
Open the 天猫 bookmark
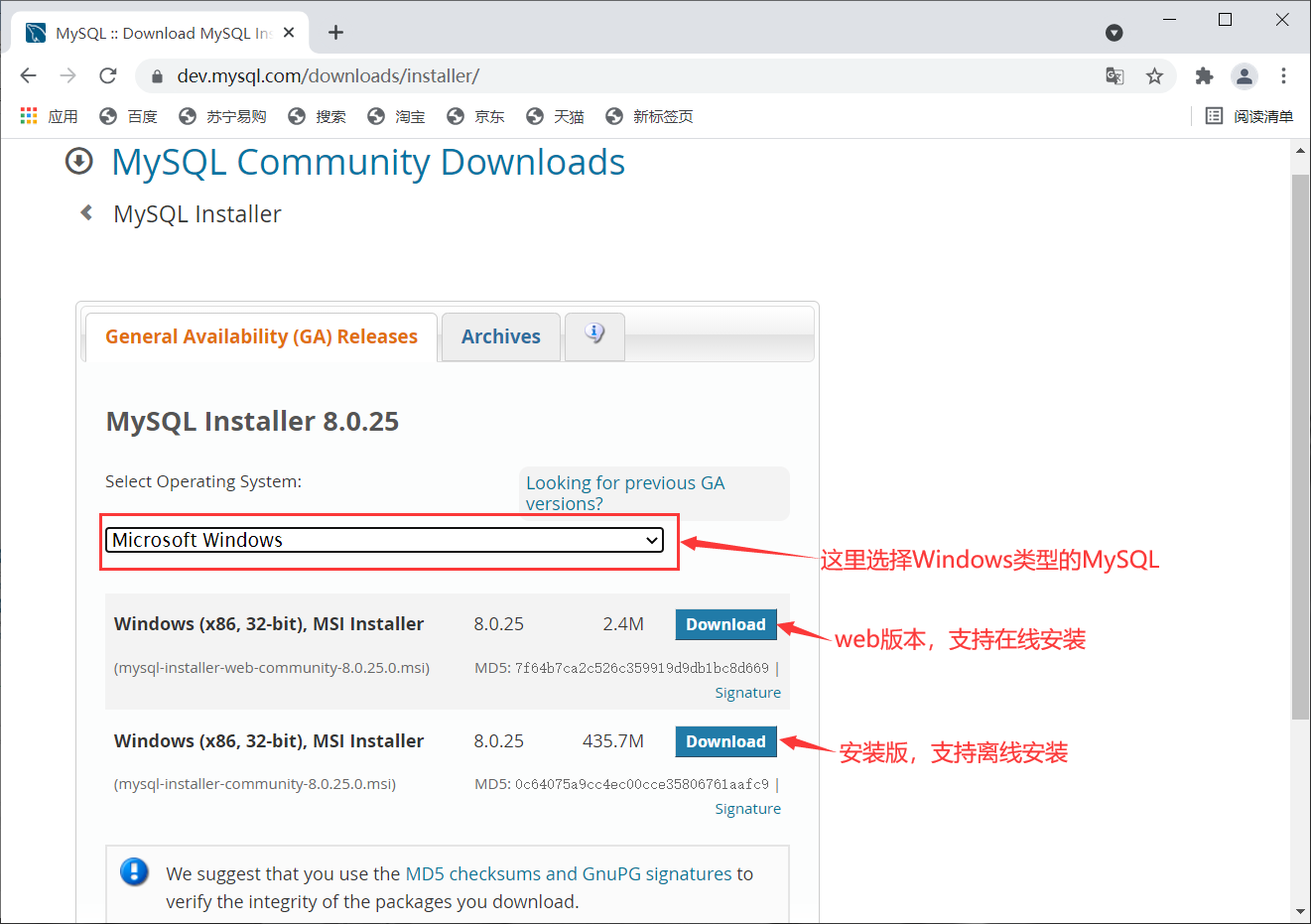click(555, 116)
